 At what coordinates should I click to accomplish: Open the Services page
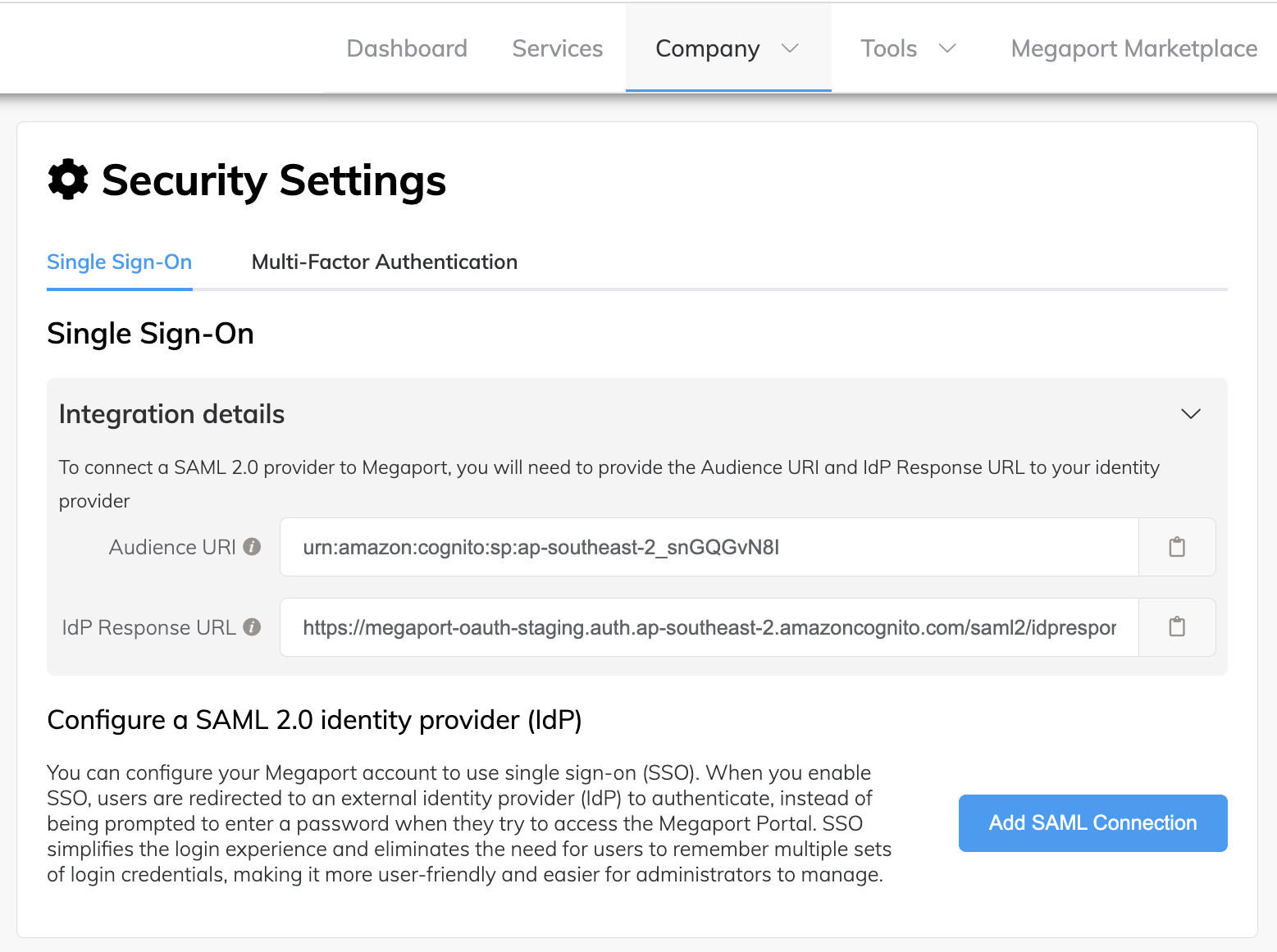coord(558,48)
